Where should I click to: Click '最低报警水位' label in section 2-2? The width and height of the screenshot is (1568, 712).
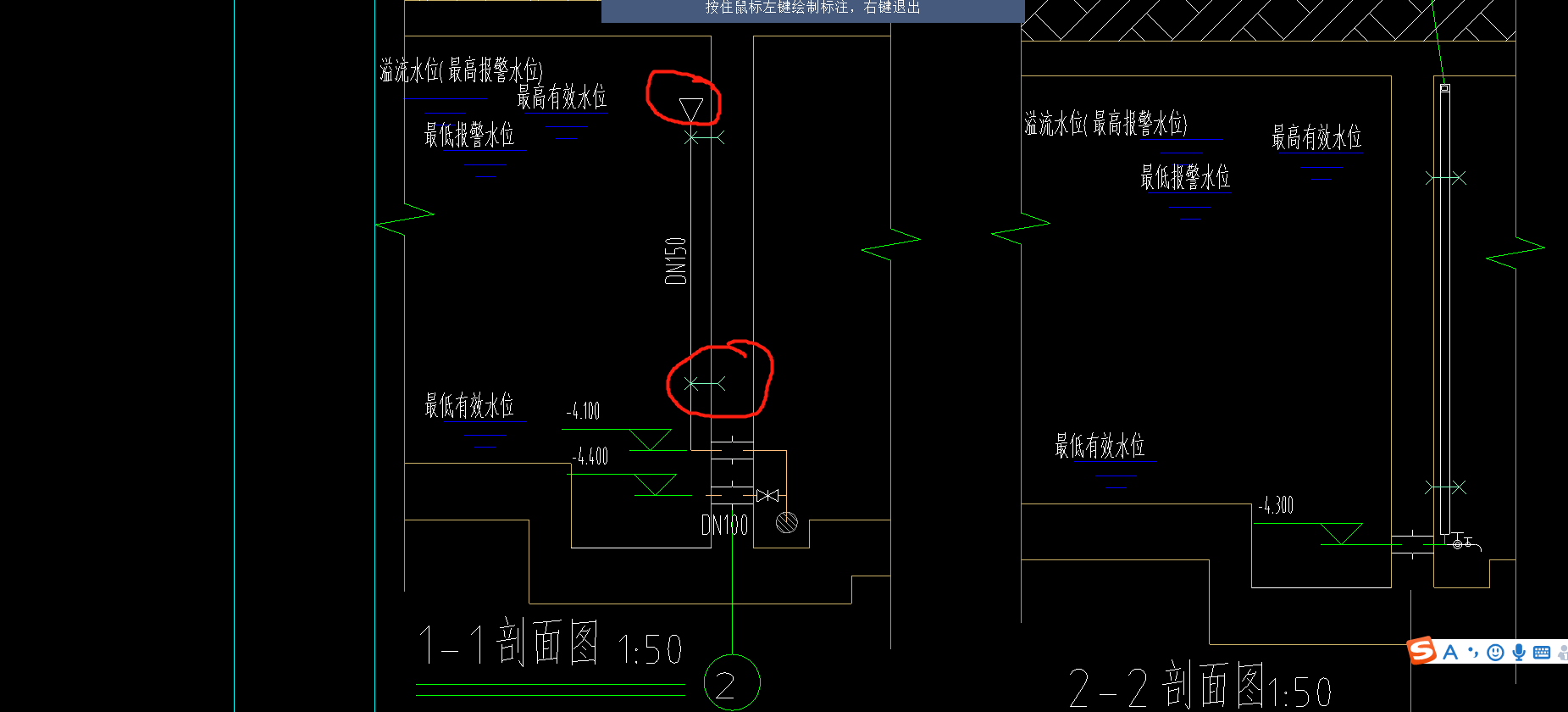point(1184,176)
